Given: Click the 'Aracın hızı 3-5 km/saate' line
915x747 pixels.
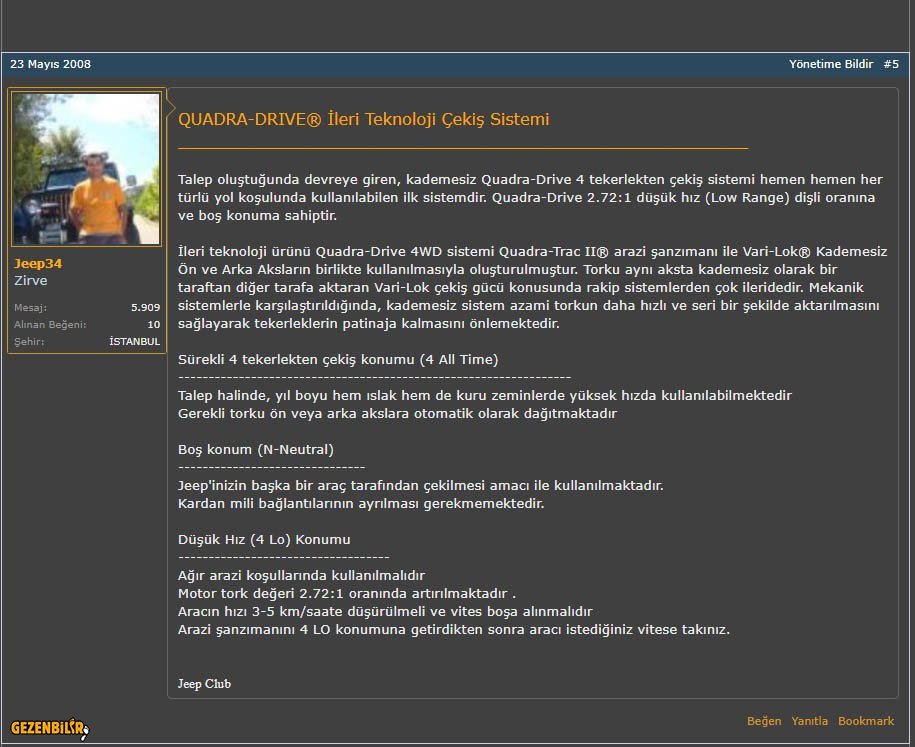Looking at the screenshot, I should click(x=385, y=611).
